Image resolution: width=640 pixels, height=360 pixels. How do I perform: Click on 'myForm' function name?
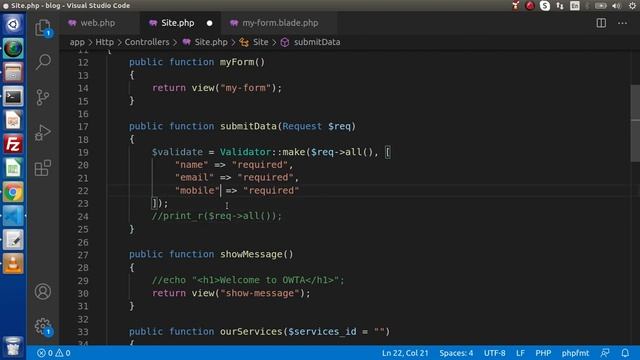[237, 62]
